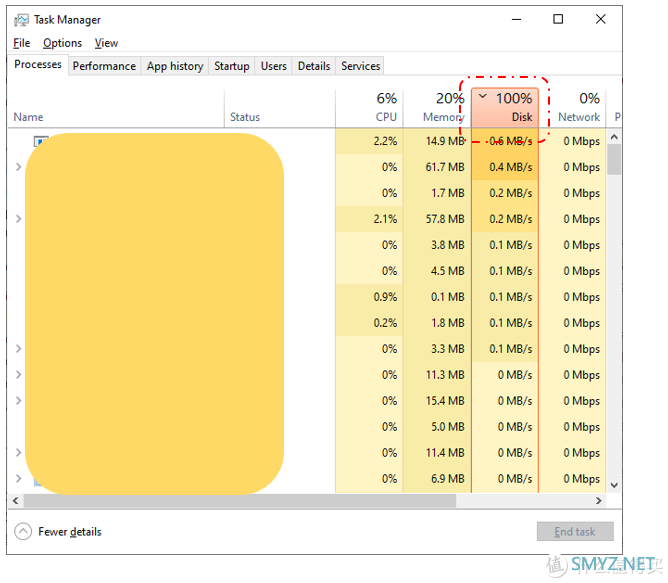Switch to the Services tab
Screen dimensions: 668x583
(360, 66)
